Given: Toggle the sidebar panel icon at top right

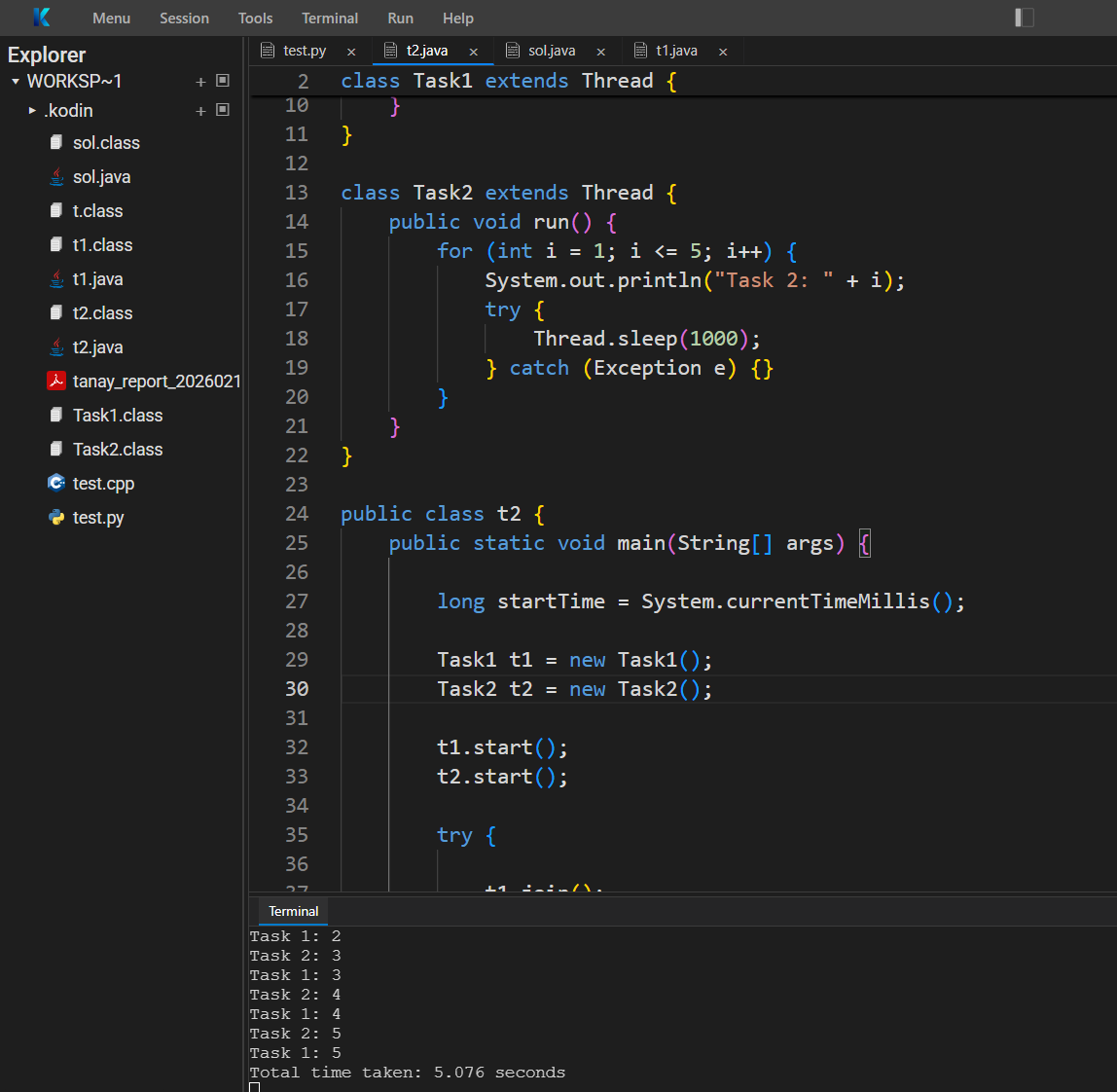Looking at the screenshot, I should (1022, 18).
